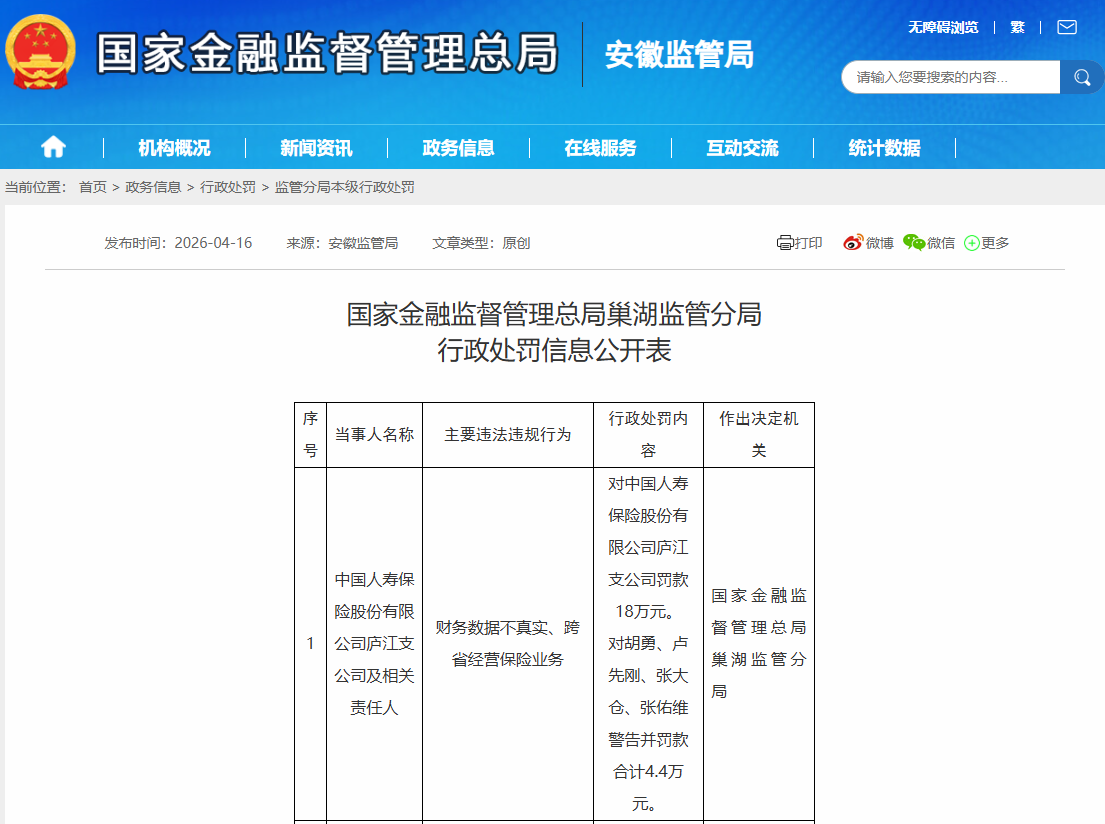Go to 首页 in breadcrumb
The width and height of the screenshot is (1105, 824).
[x=93, y=187]
